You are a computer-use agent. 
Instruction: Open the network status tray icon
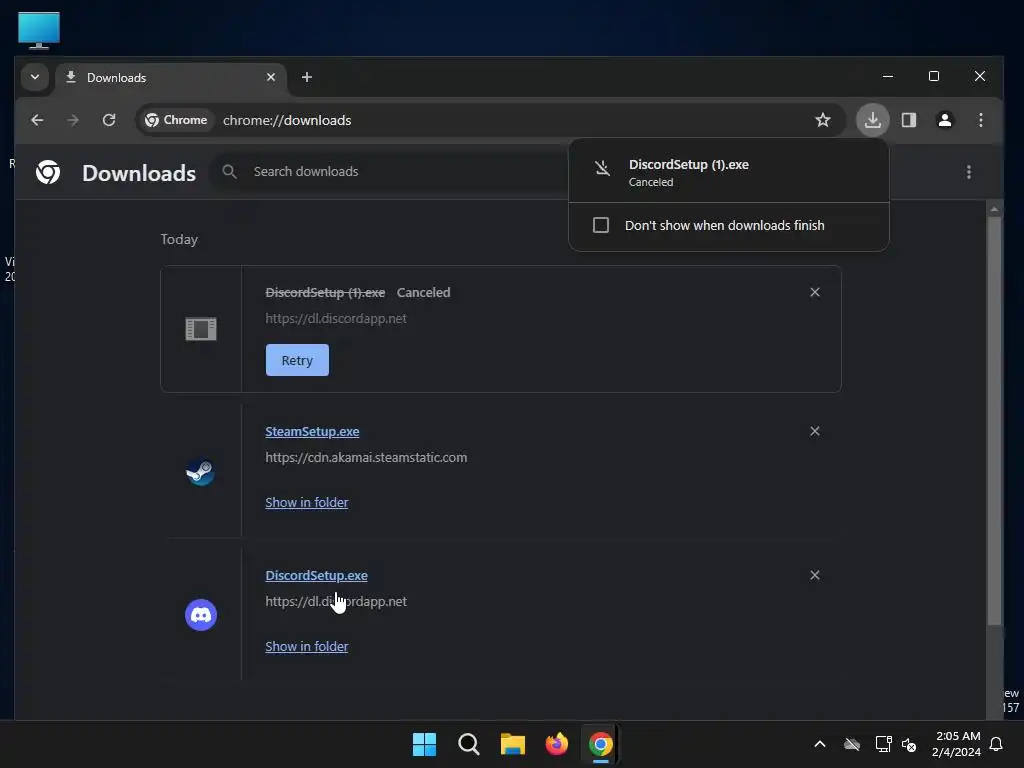point(883,744)
